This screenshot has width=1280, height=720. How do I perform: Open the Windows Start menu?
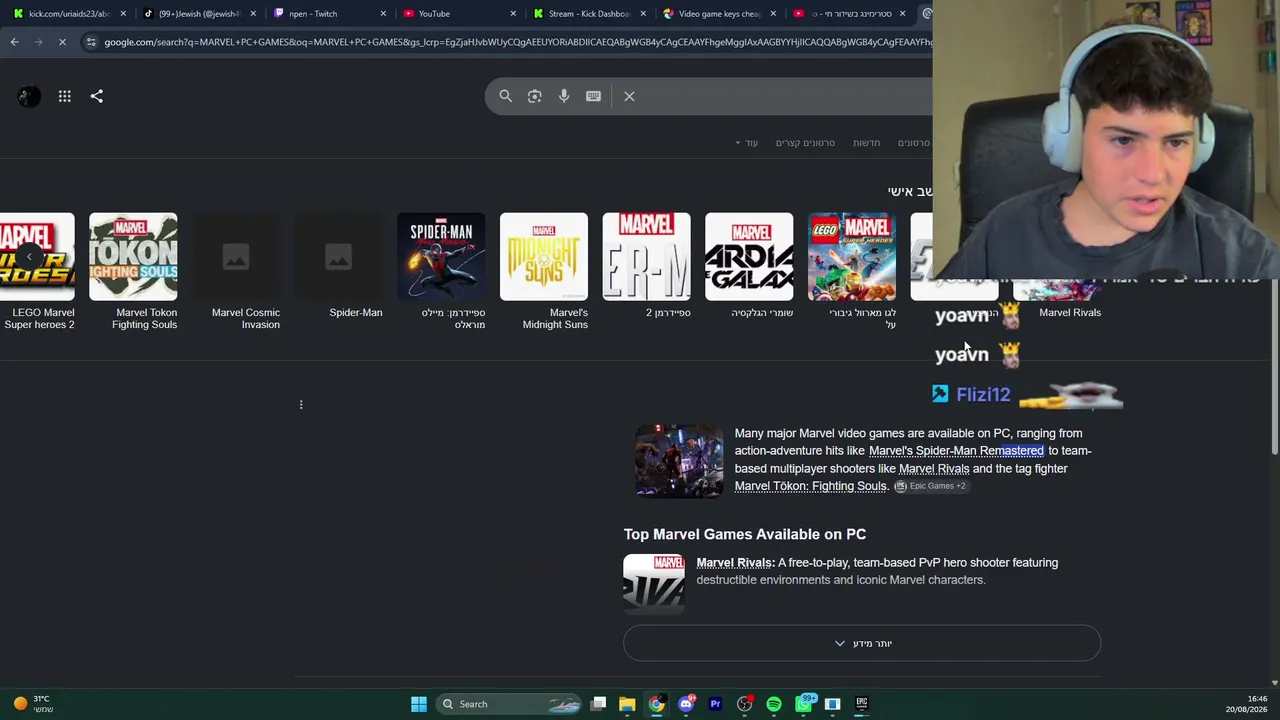[x=419, y=704]
